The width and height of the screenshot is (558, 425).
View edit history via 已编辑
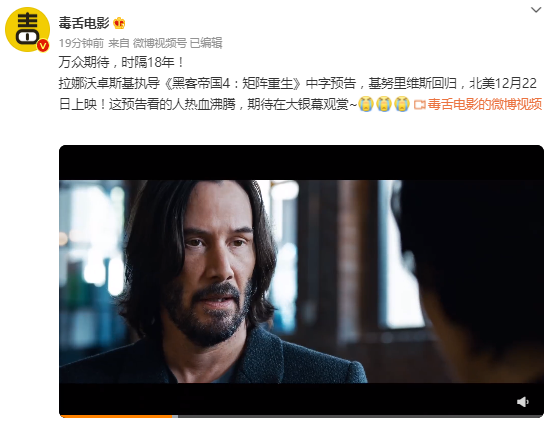206,43
